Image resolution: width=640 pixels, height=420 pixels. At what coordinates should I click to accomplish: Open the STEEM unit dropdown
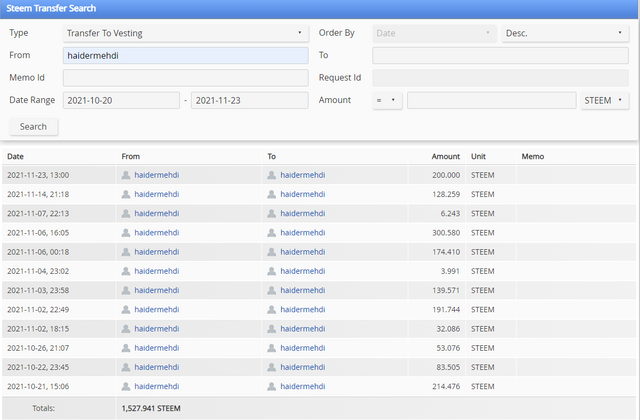(604, 100)
